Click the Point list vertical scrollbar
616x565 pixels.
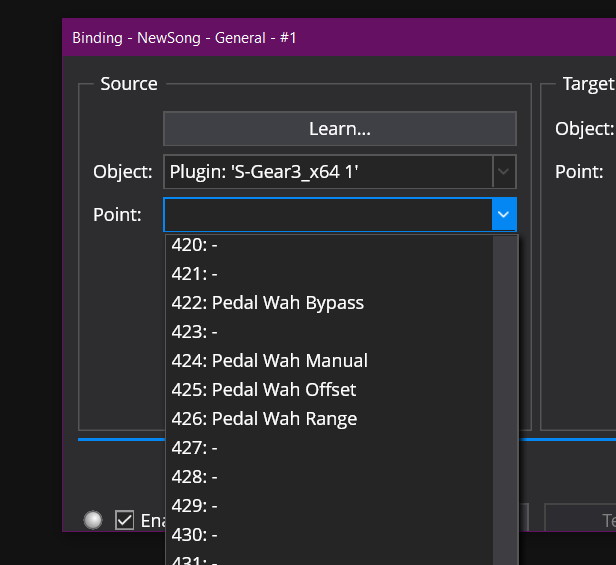point(505,400)
